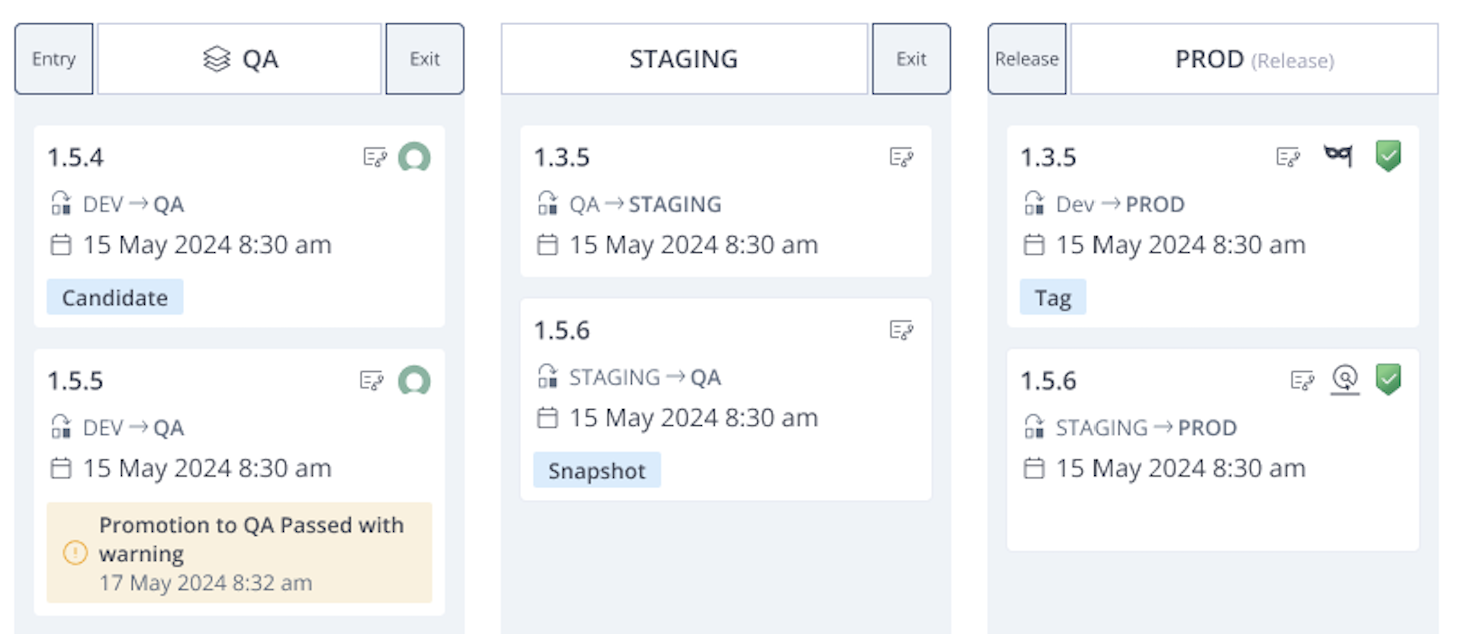
Task: Click the layers icon beside QA
Action: (x=217, y=60)
